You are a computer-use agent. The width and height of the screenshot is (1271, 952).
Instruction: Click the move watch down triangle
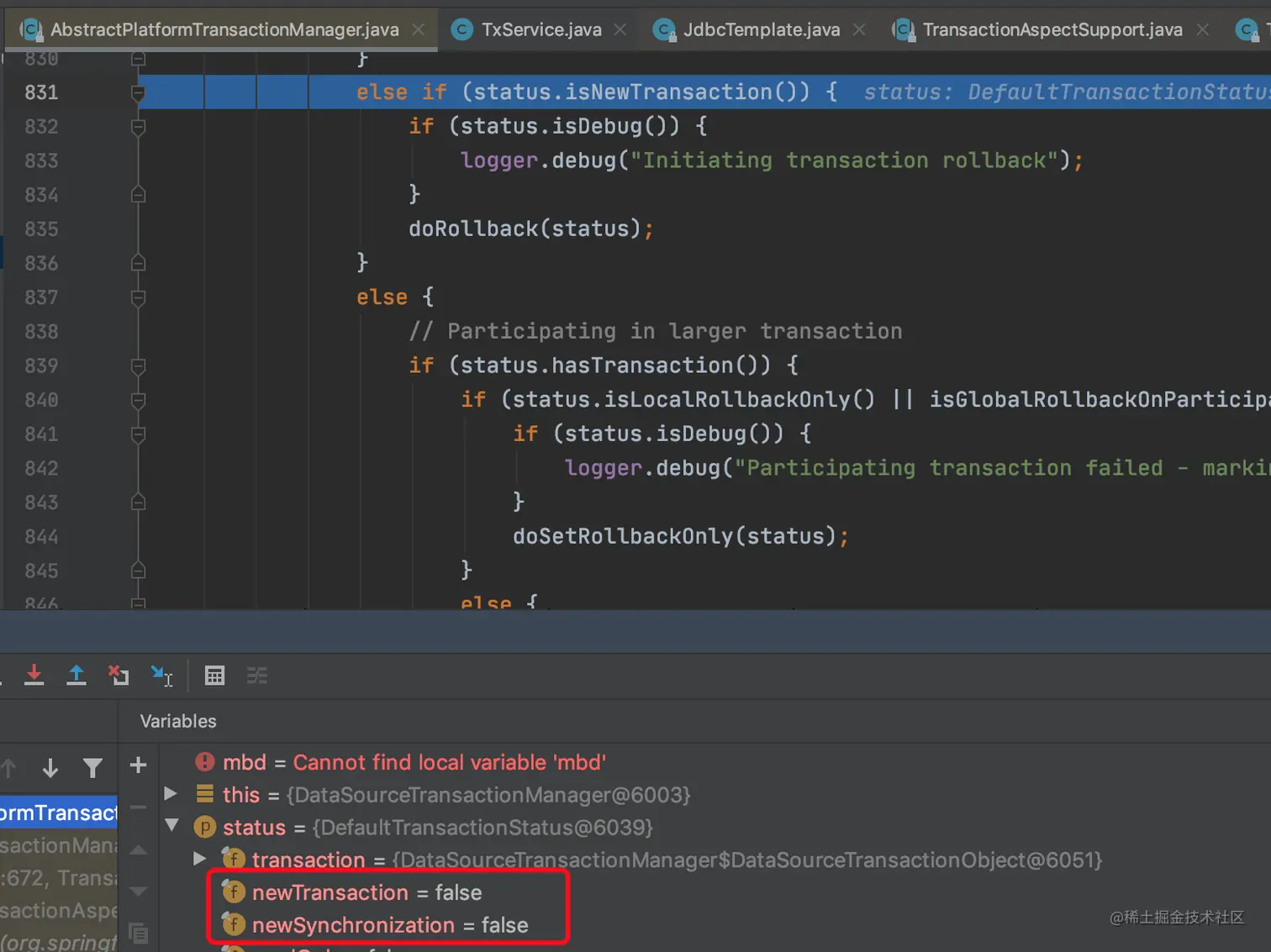(x=139, y=891)
